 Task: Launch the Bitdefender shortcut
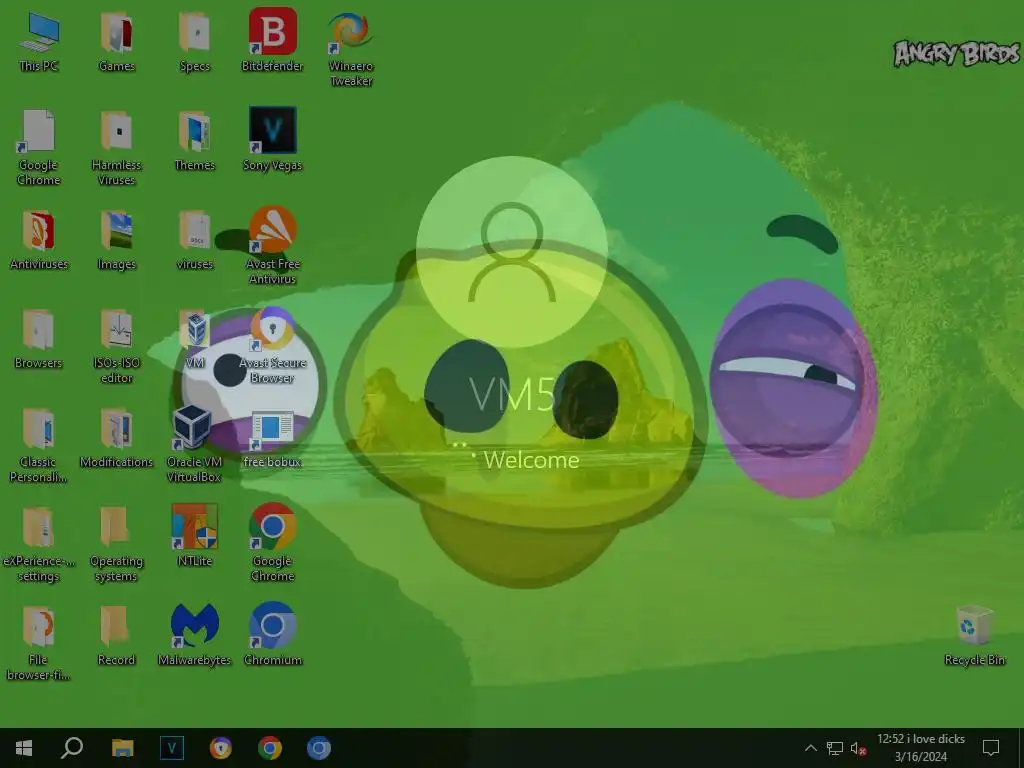coord(272,41)
